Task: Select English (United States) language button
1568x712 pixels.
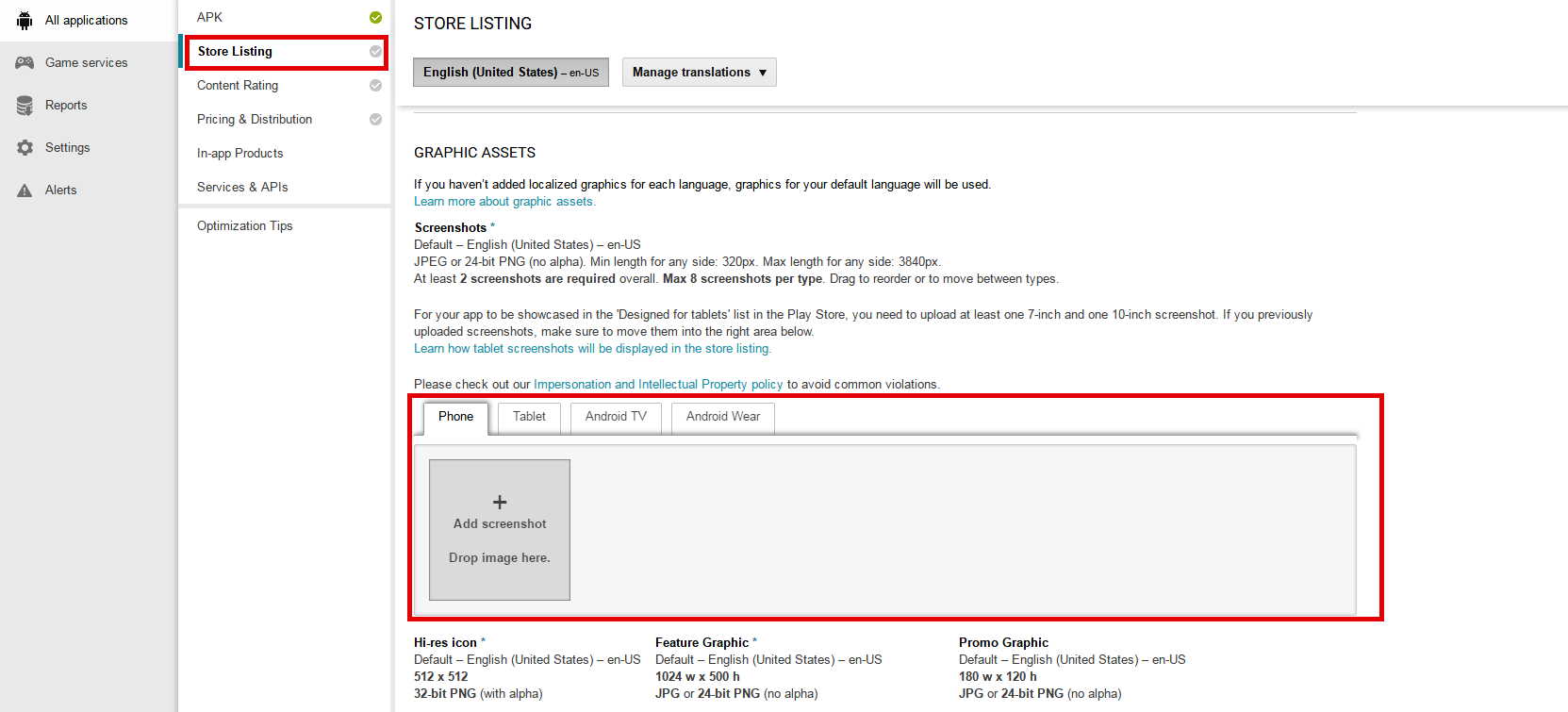Action: (511, 73)
